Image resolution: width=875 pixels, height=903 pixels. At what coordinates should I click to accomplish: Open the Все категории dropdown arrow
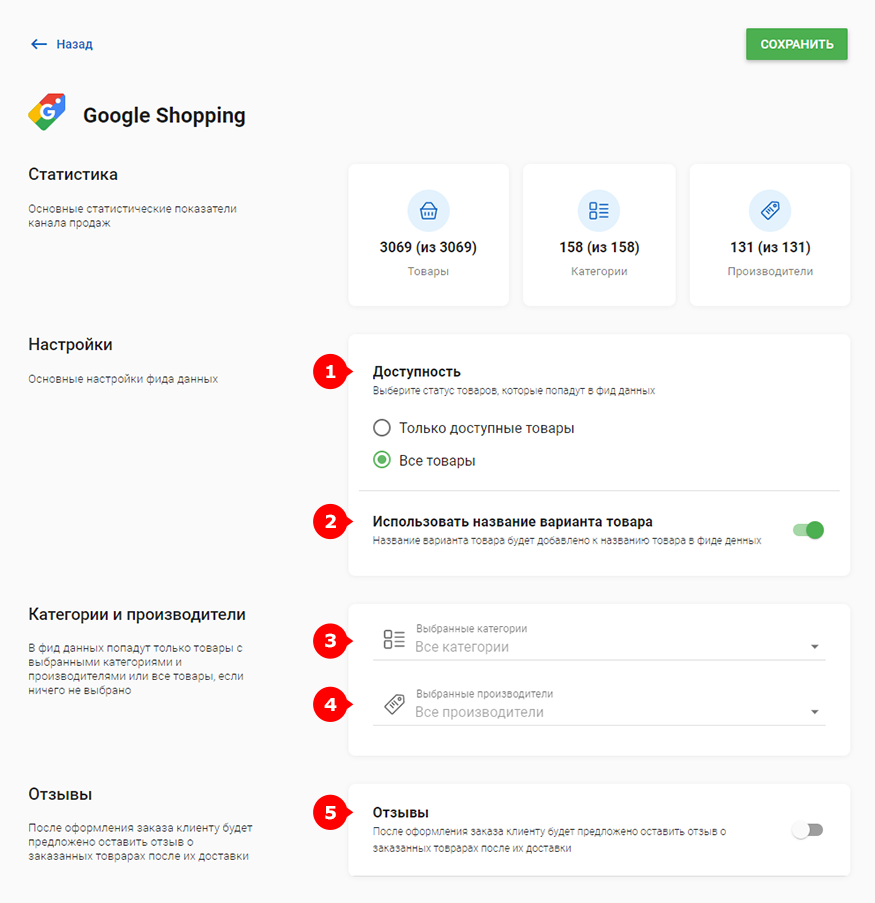click(x=815, y=647)
